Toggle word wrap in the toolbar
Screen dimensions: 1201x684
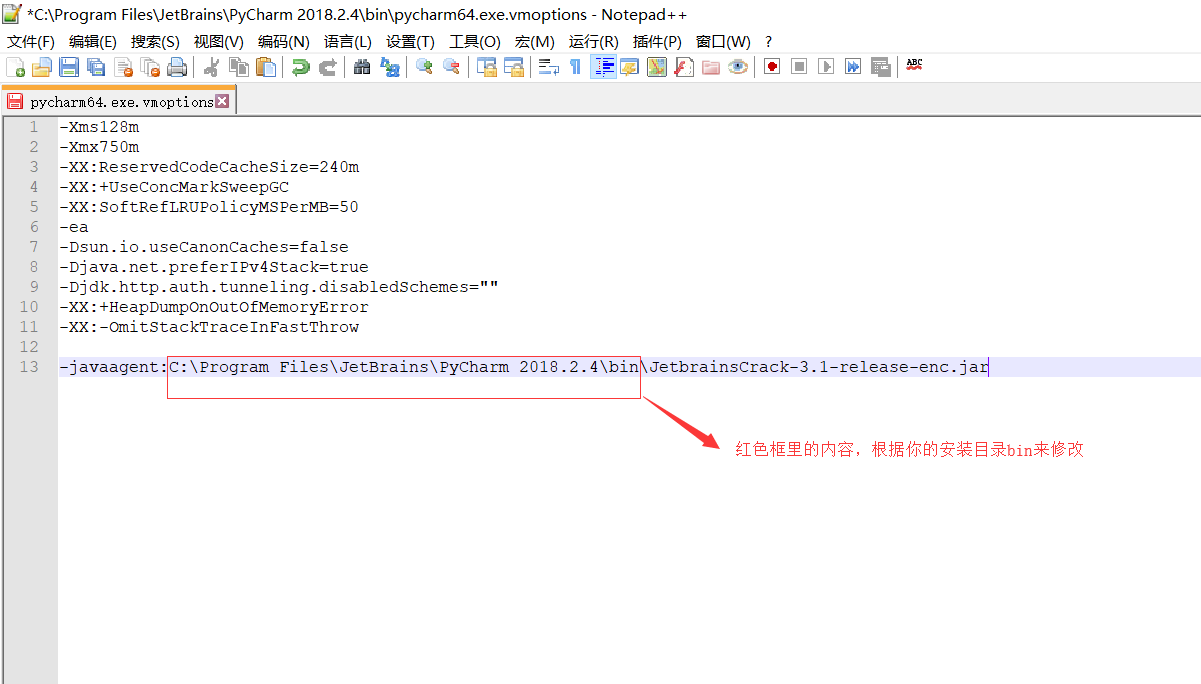coord(548,67)
